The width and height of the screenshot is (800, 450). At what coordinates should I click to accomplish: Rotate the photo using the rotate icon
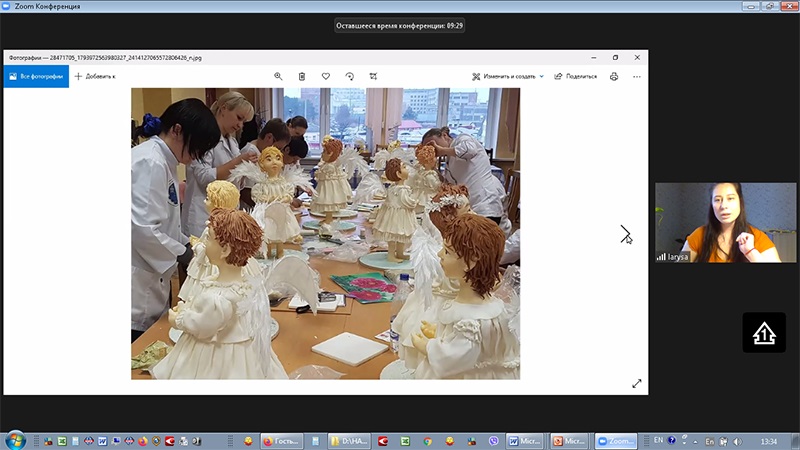[x=350, y=76]
